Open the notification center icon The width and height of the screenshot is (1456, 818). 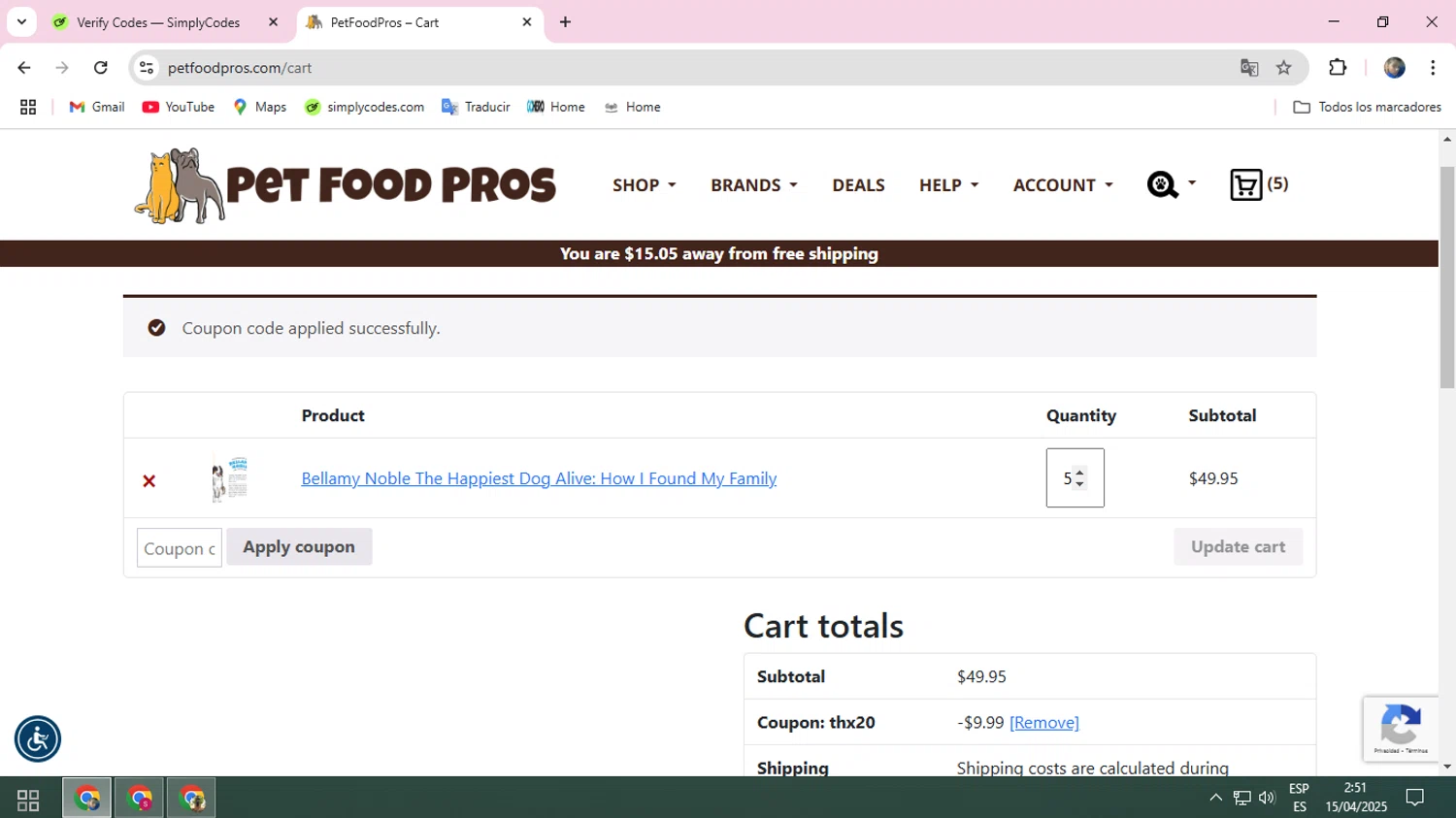point(1415,798)
